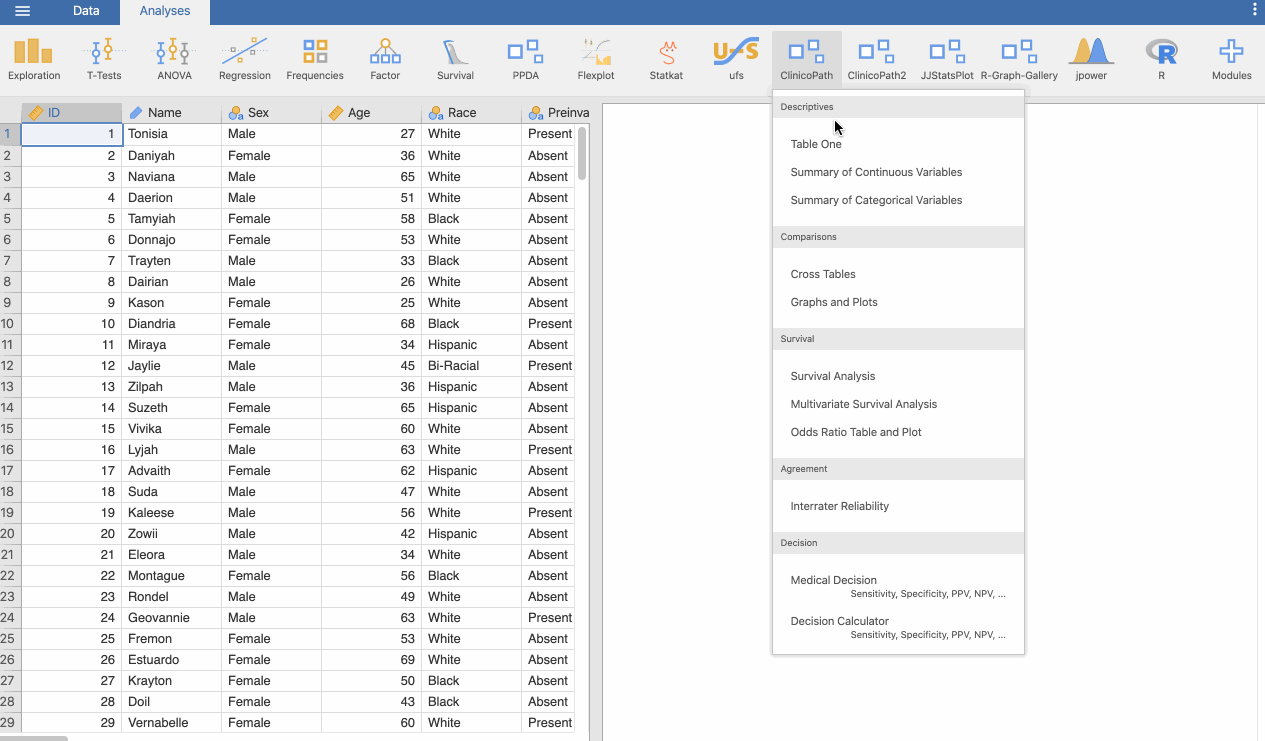Click the cell containing 'Daniyah'
The height and width of the screenshot is (741, 1265).
click(171, 155)
